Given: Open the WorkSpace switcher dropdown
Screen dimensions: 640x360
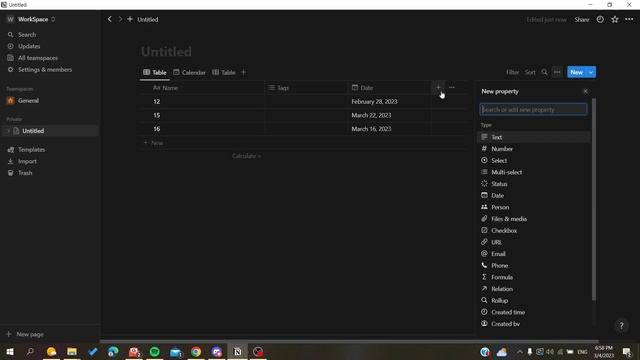Looking at the screenshot, I should (31, 19).
